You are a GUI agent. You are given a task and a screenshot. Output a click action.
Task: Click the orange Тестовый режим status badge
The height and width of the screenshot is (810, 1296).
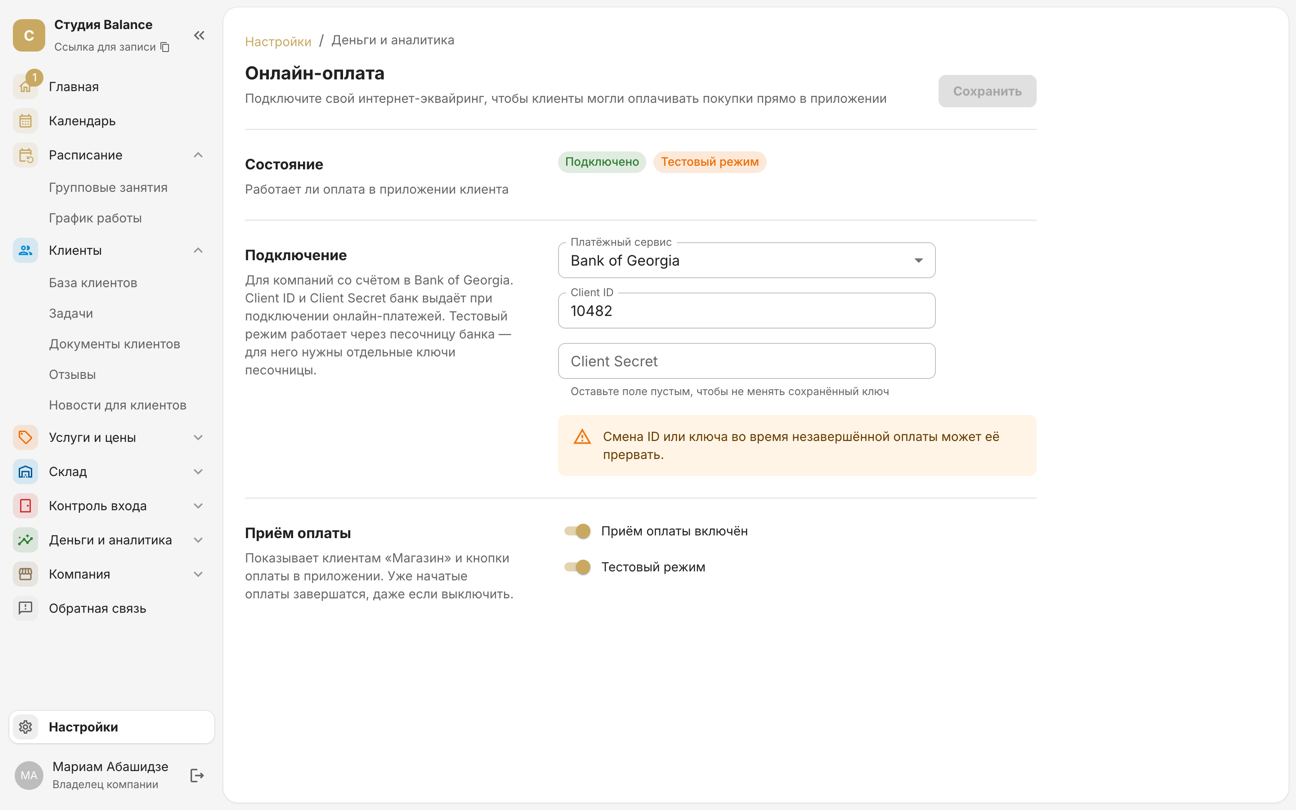[710, 162]
